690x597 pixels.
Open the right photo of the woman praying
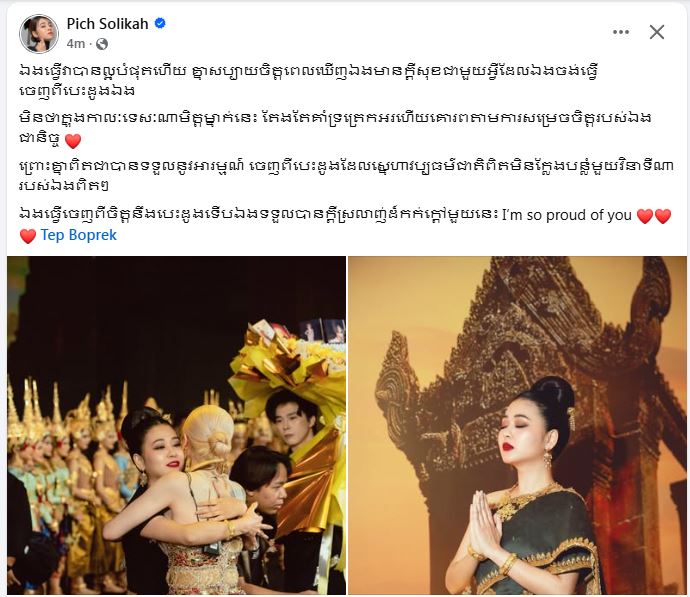click(518, 425)
